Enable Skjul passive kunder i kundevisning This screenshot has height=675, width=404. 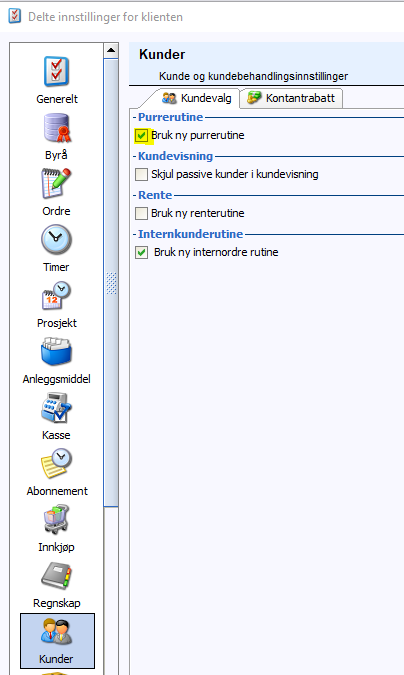(x=141, y=174)
